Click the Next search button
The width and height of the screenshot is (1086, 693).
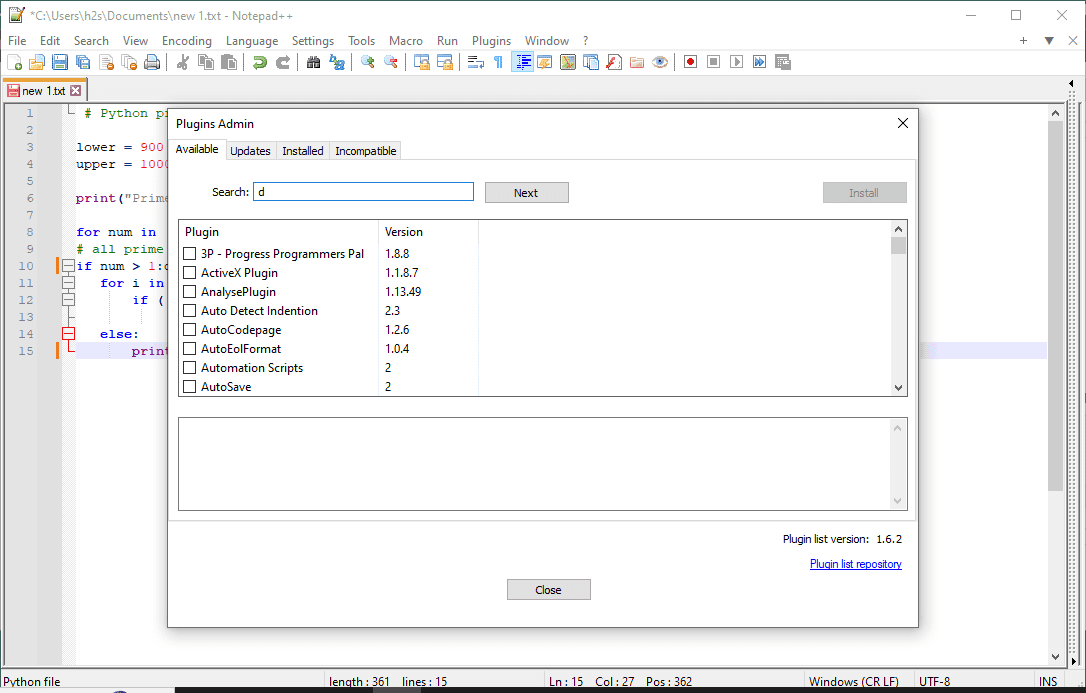pos(526,193)
